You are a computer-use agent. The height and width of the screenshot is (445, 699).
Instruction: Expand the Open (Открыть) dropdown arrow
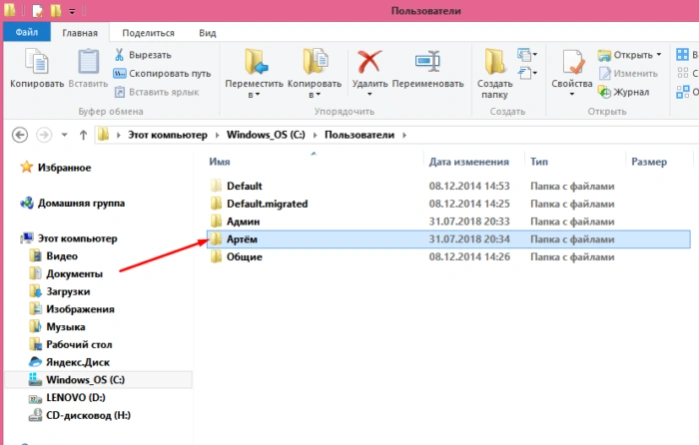pyautogui.click(x=659, y=55)
